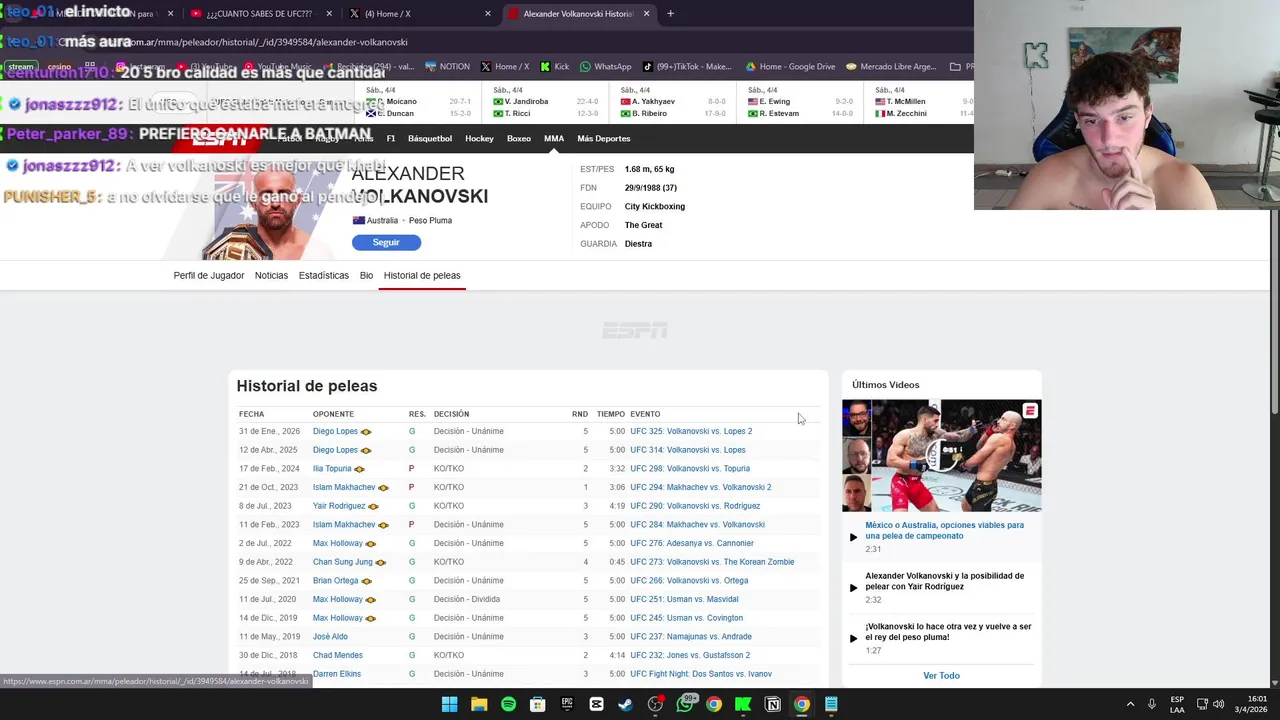Open UFC 276: Adesanya vs. Cannonier event

(x=692, y=543)
